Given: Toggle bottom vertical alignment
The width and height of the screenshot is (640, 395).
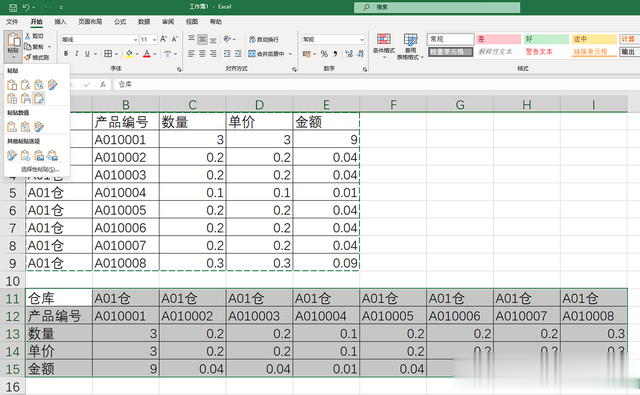Looking at the screenshot, I should click(213, 39).
